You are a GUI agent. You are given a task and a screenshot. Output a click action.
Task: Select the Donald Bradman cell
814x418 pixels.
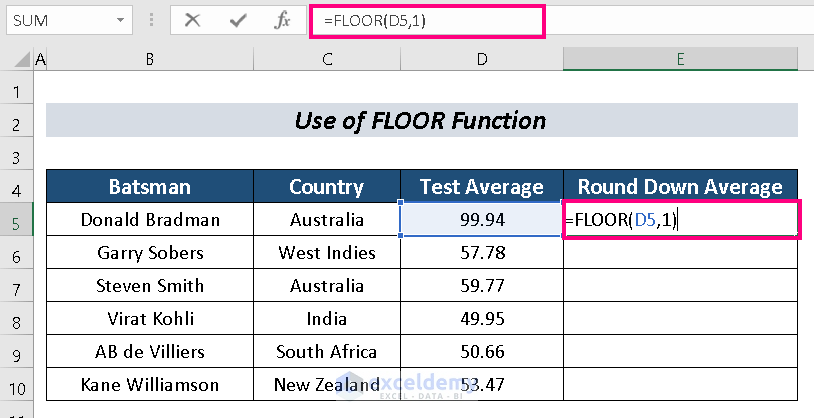pyautogui.click(x=149, y=220)
